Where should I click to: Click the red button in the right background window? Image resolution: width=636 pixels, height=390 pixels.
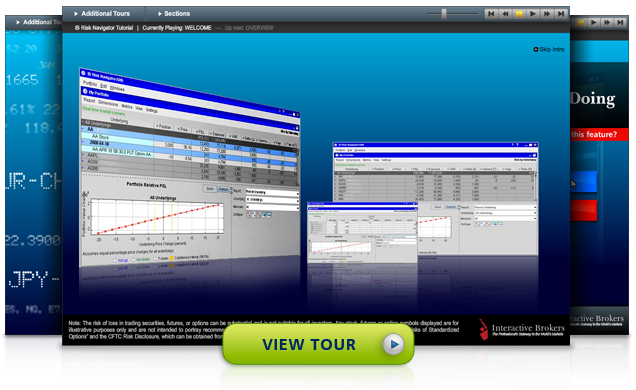click(583, 210)
